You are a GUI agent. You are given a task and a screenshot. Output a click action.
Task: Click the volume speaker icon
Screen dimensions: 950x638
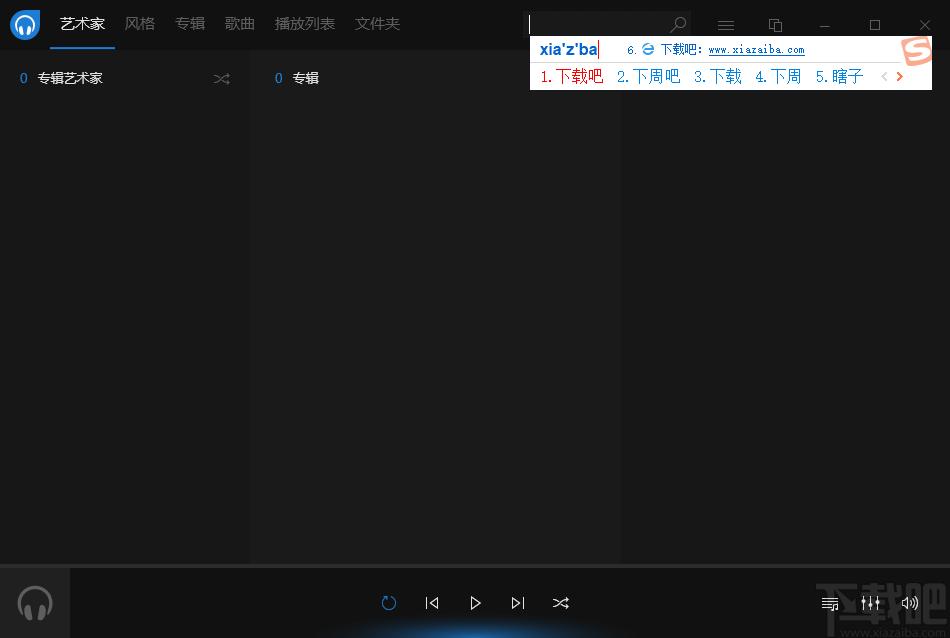point(909,603)
